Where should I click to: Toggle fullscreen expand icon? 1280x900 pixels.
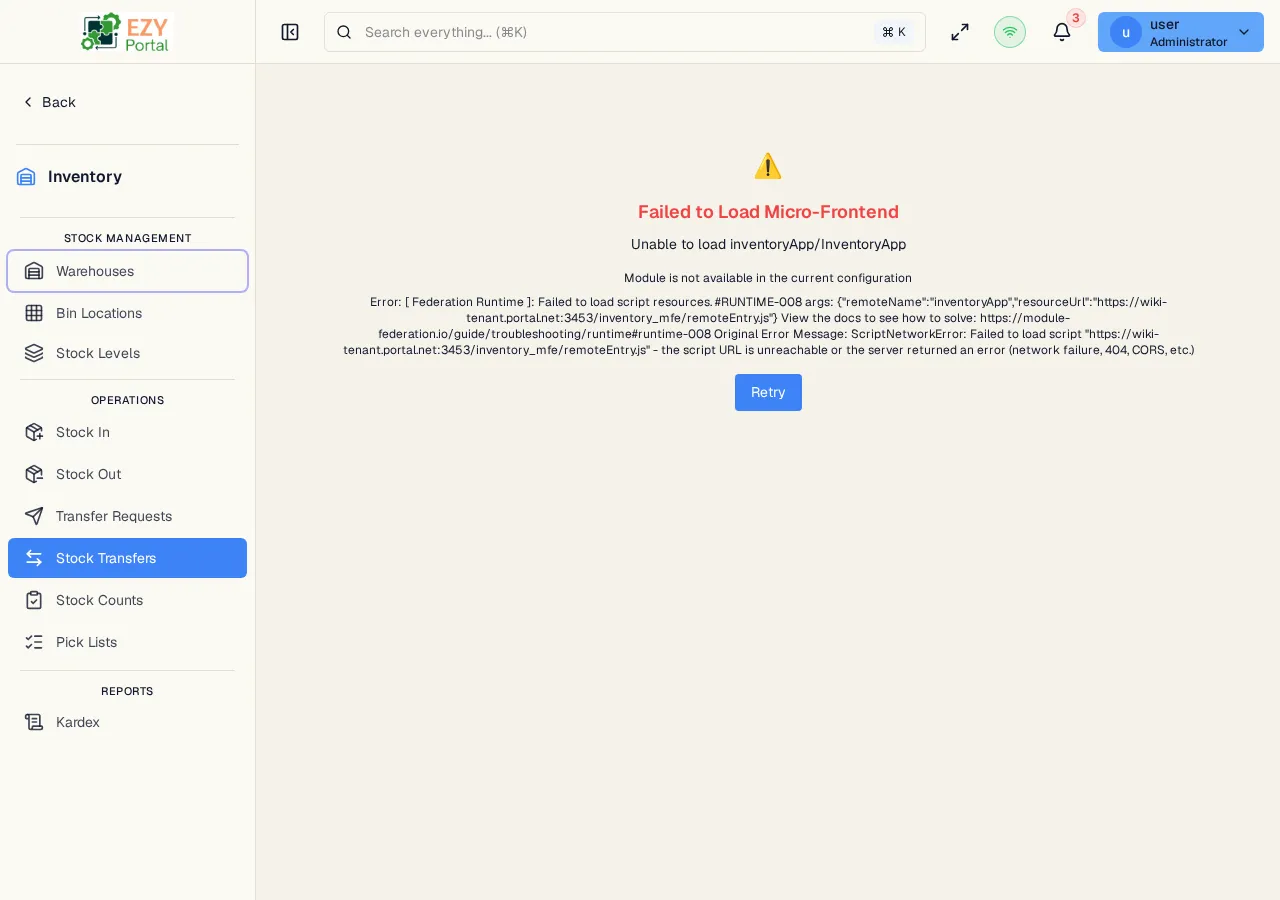click(960, 32)
